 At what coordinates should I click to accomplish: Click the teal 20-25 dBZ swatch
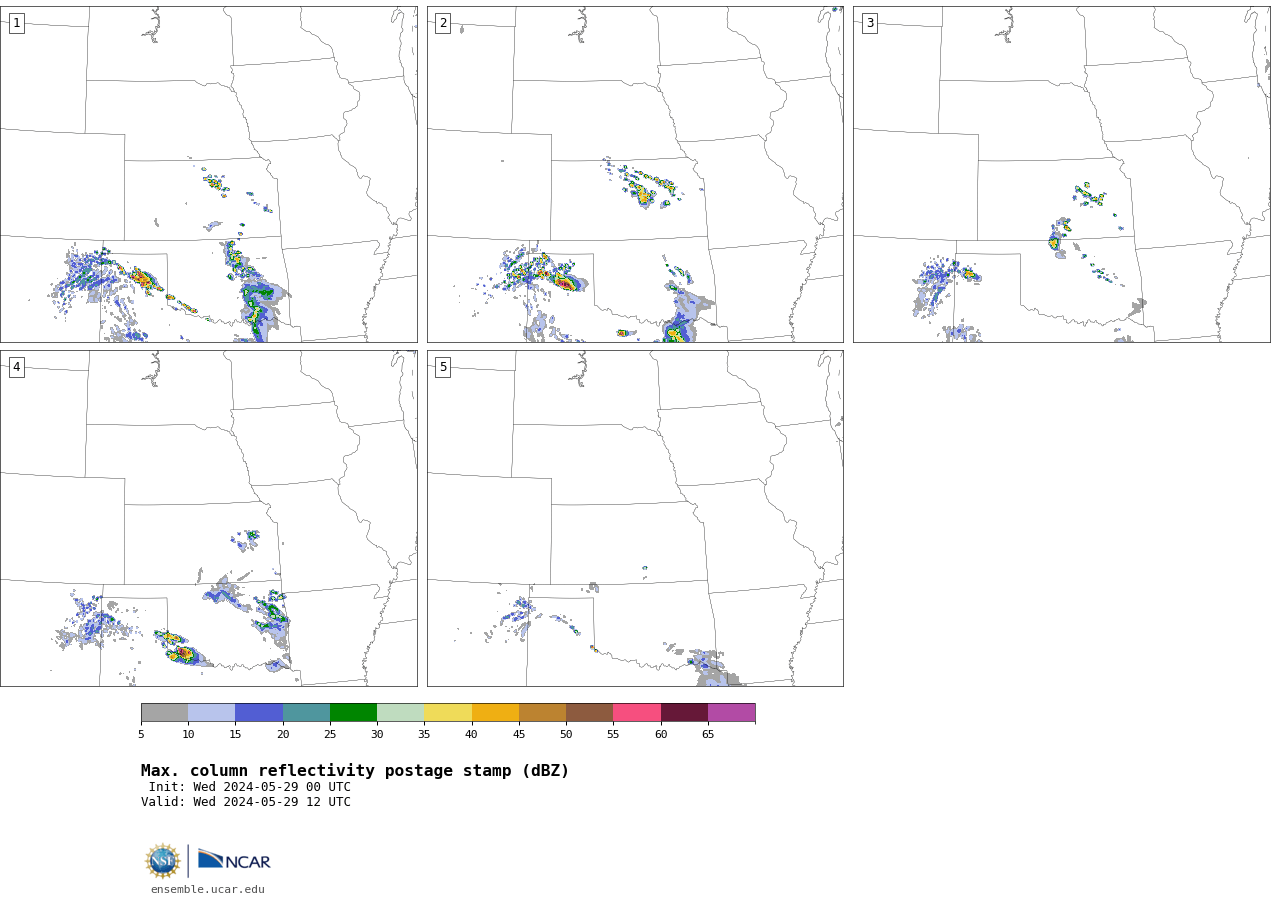pos(306,712)
